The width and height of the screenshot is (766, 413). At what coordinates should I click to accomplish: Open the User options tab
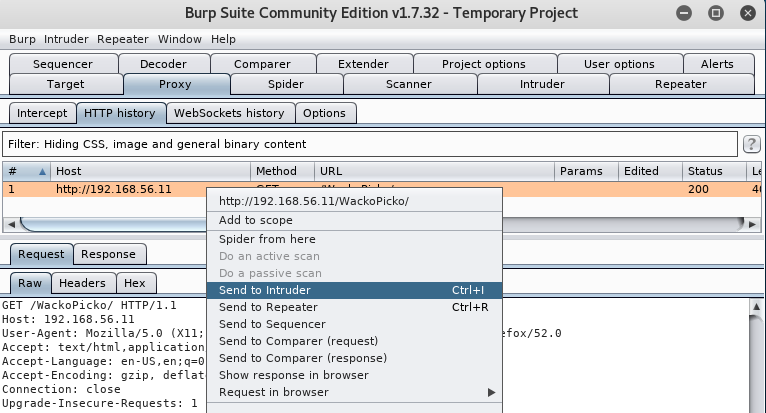point(619,64)
